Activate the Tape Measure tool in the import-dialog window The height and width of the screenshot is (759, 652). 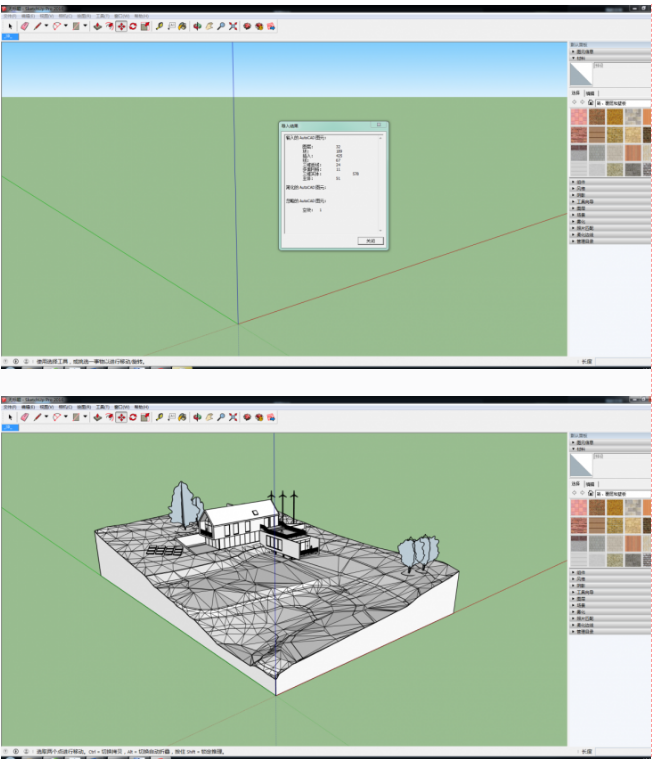click(159, 26)
